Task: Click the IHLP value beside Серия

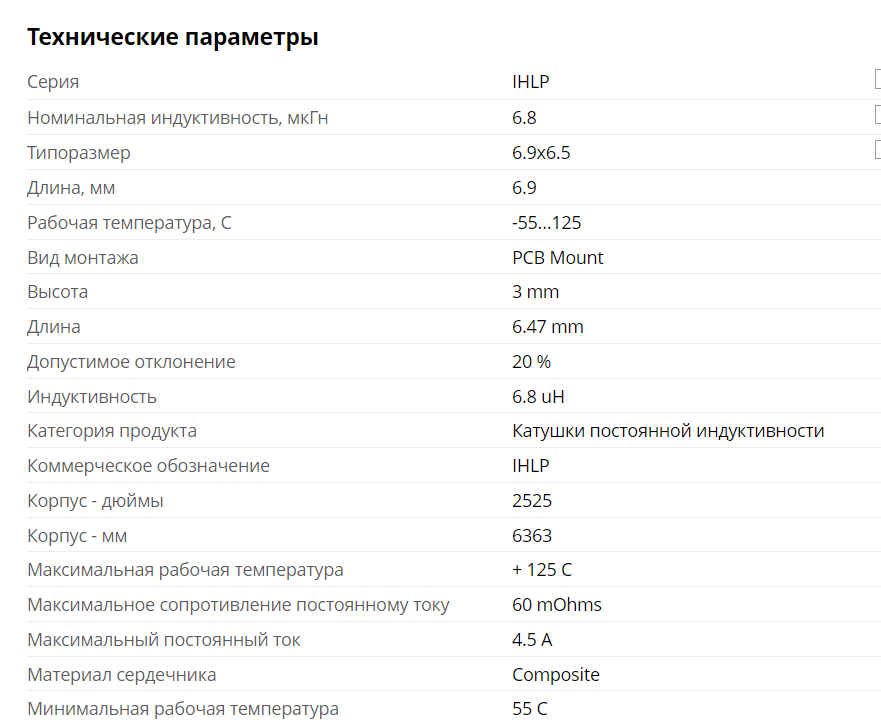Action: [x=531, y=82]
